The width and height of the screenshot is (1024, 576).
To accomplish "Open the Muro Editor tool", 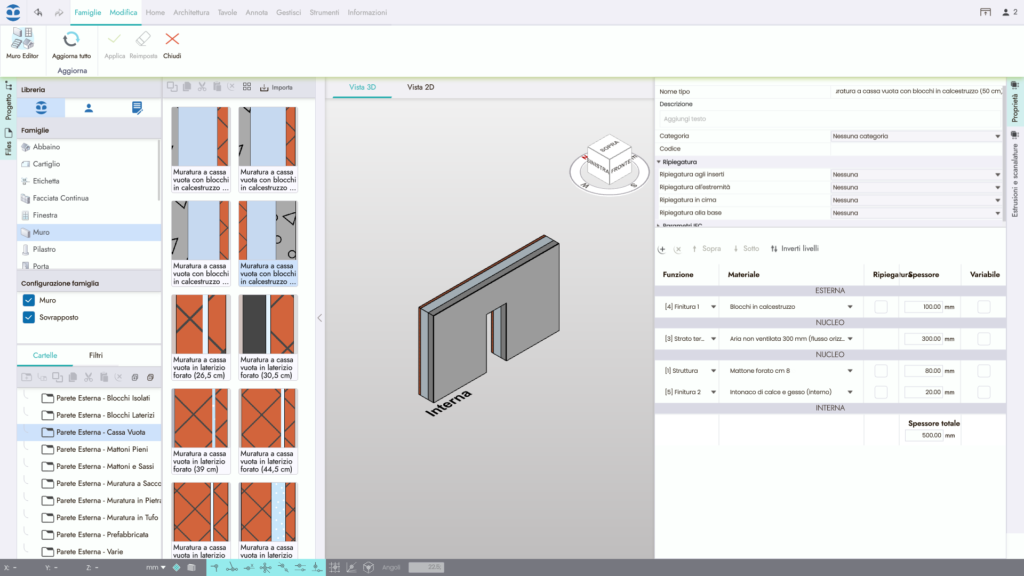I will [x=22, y=42].
